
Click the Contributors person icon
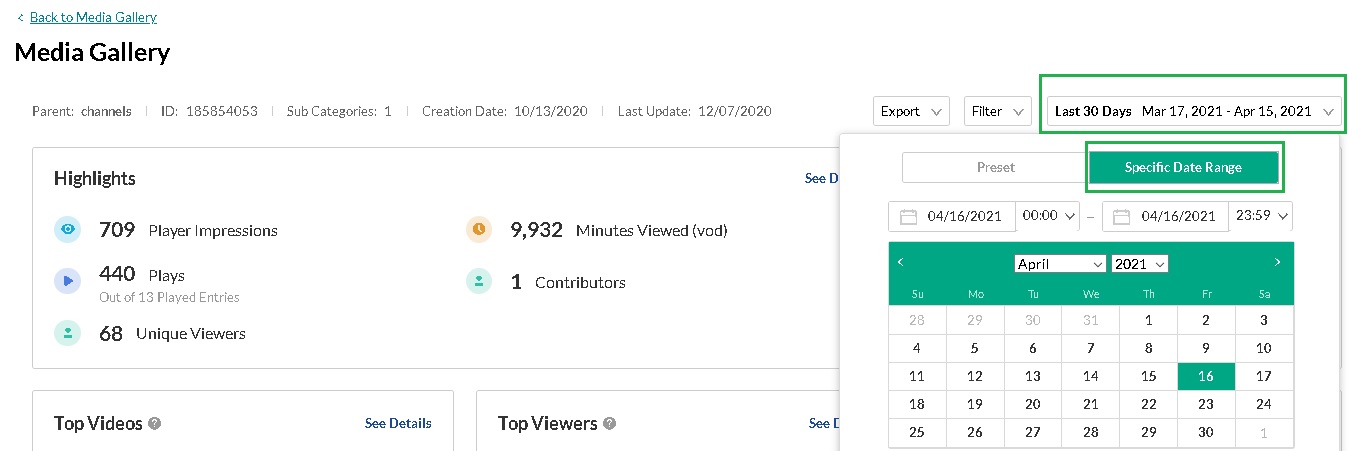pyautogui.click(x=479, y=282)
